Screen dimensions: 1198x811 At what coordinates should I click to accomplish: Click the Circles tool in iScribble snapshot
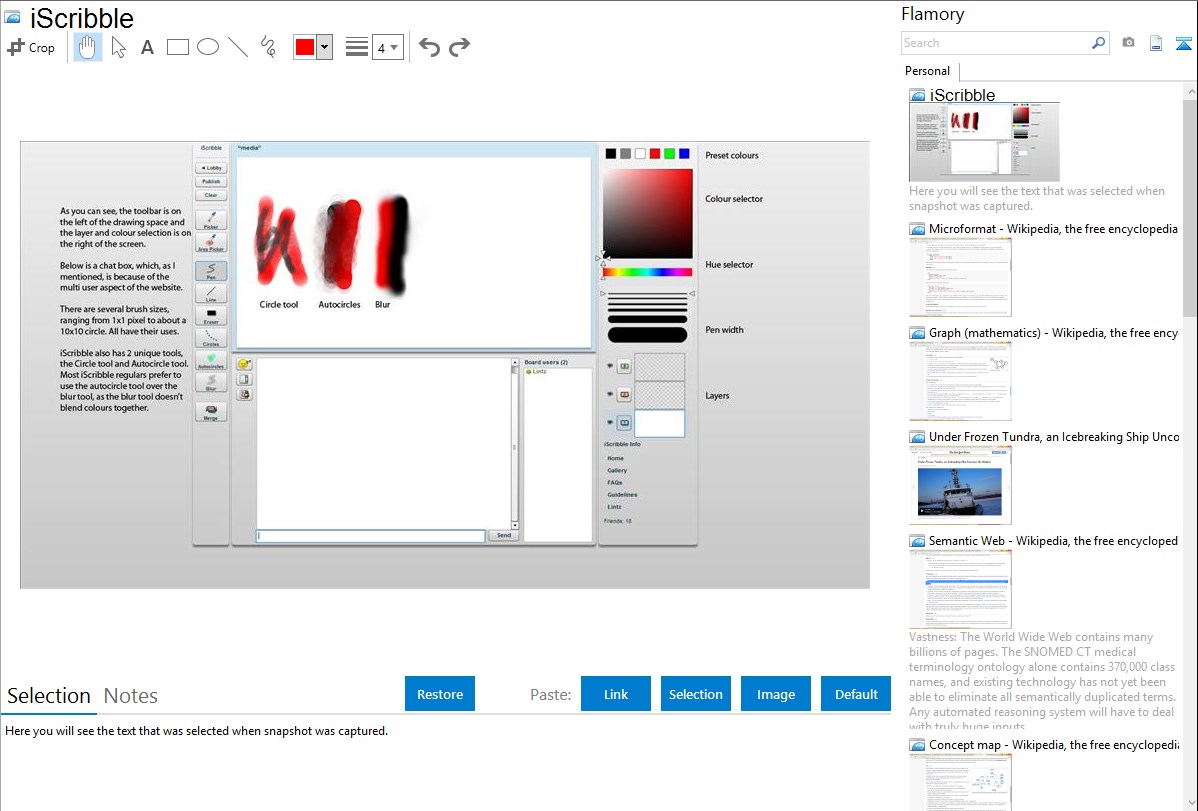coord(211,337)
